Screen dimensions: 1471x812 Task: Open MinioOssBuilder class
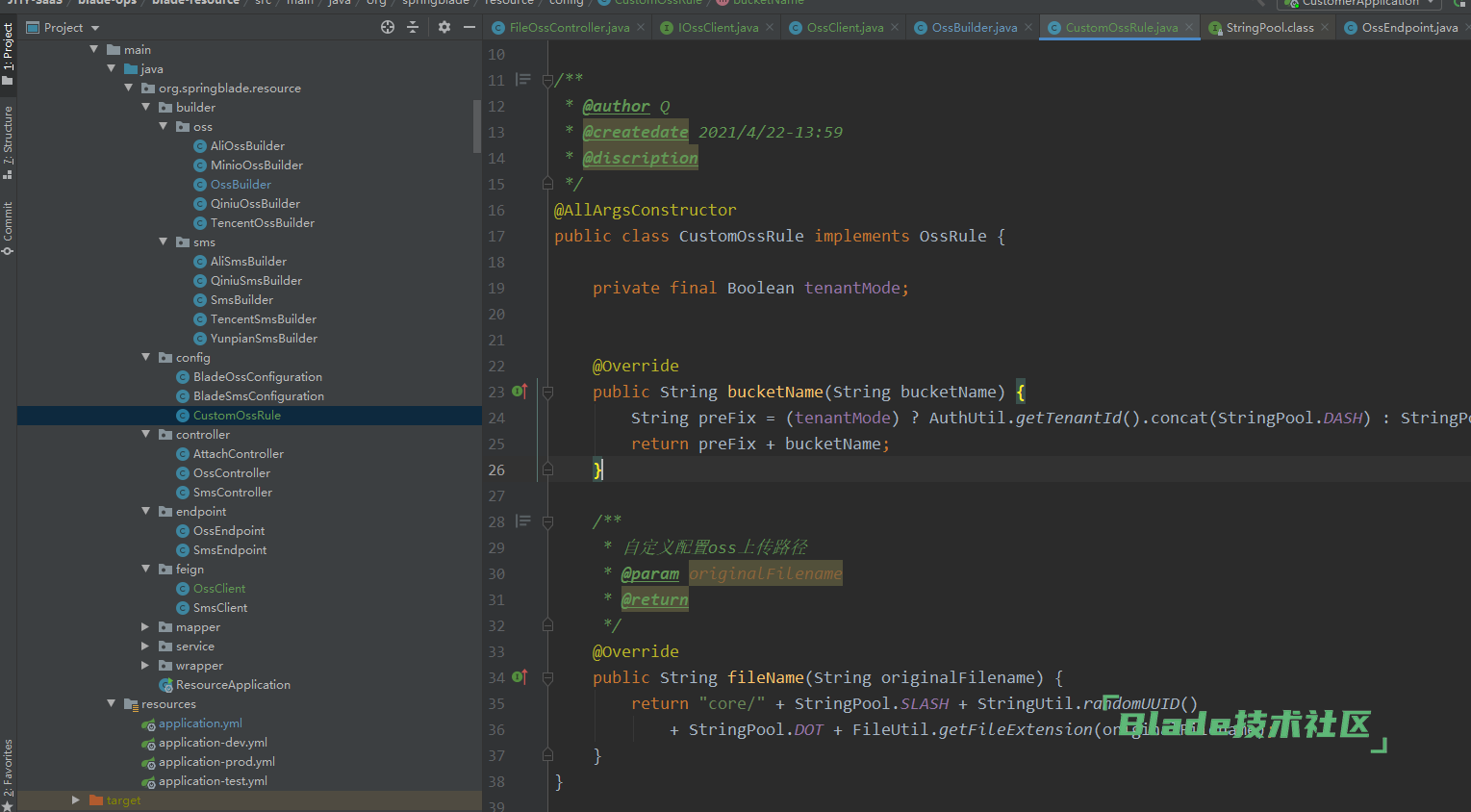pos(257,165)
